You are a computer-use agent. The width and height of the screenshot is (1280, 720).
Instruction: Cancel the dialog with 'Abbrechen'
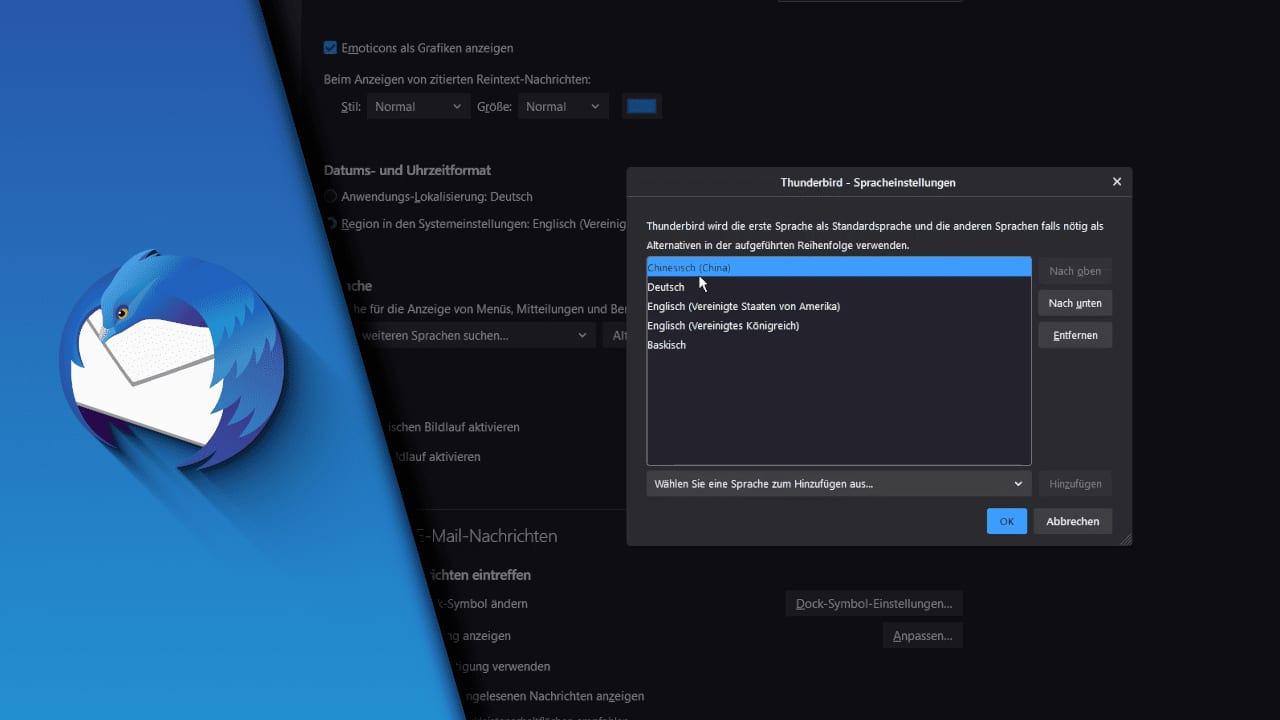1073,521
